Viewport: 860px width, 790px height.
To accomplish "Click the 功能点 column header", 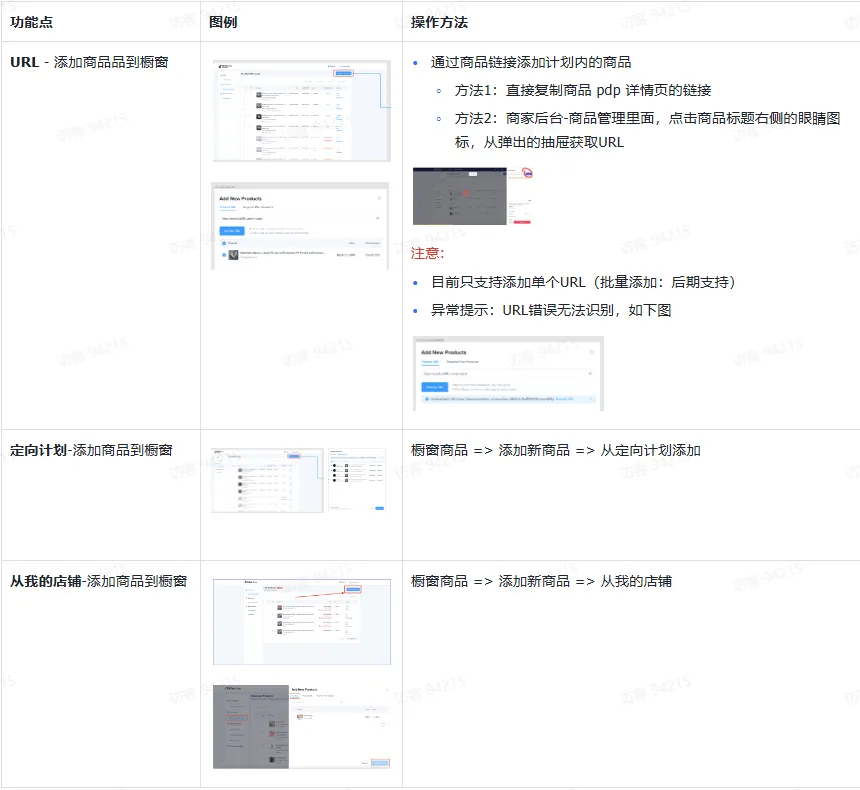I will pos(31,22).
